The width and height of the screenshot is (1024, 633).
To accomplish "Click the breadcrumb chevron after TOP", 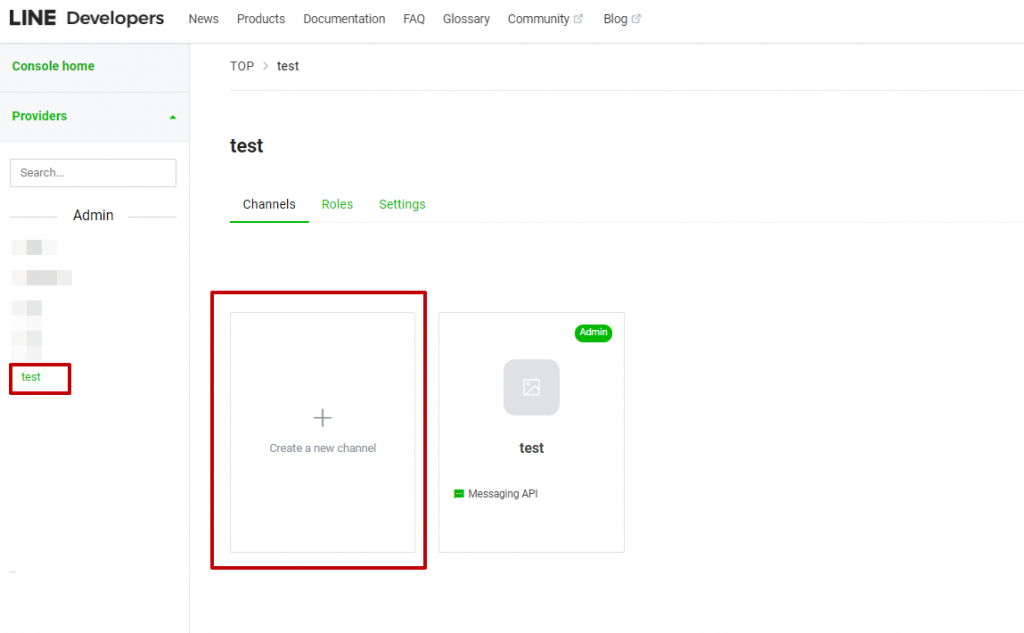I will point(264,66).
